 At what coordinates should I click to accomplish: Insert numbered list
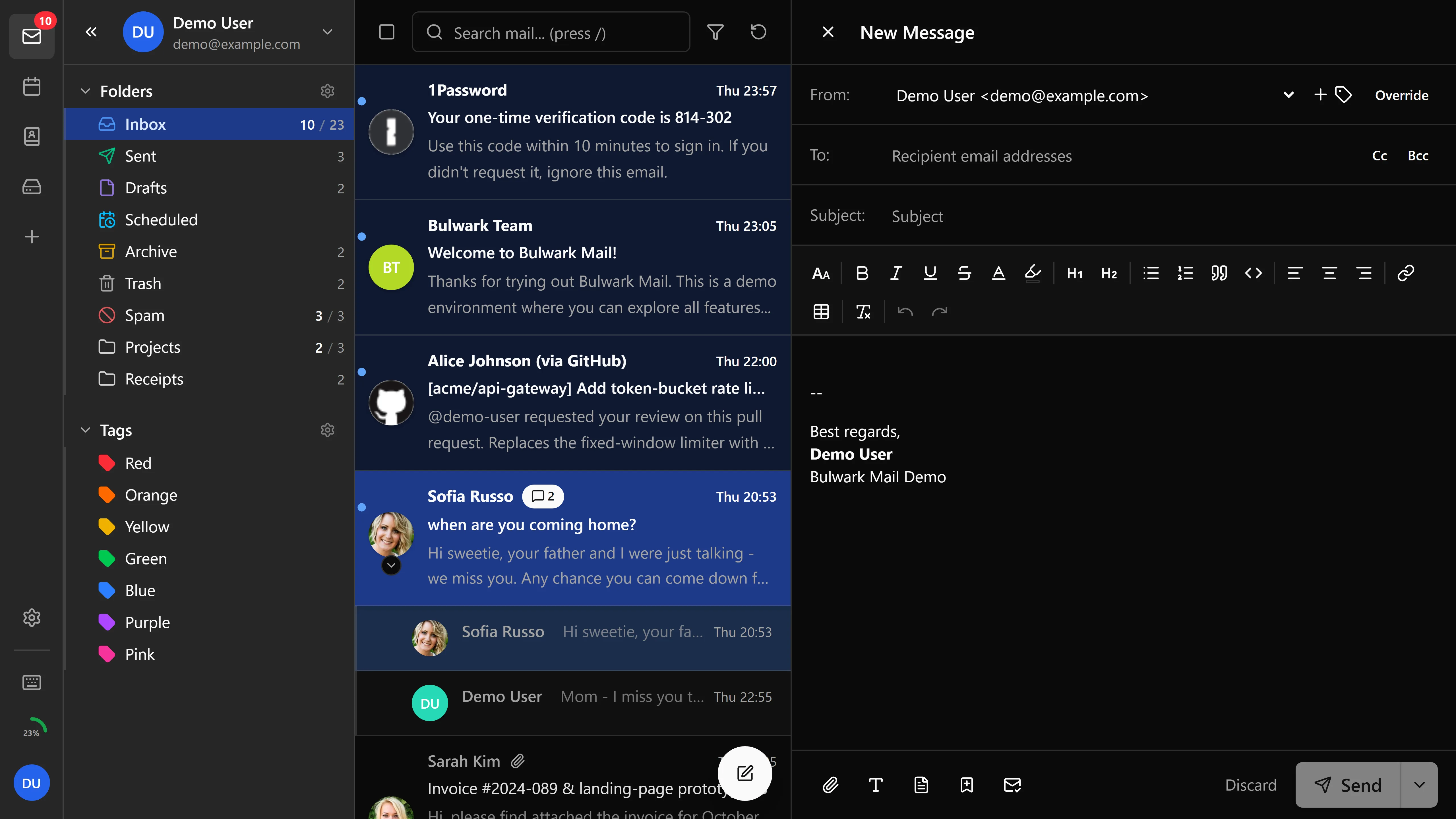click(1185, 274)
